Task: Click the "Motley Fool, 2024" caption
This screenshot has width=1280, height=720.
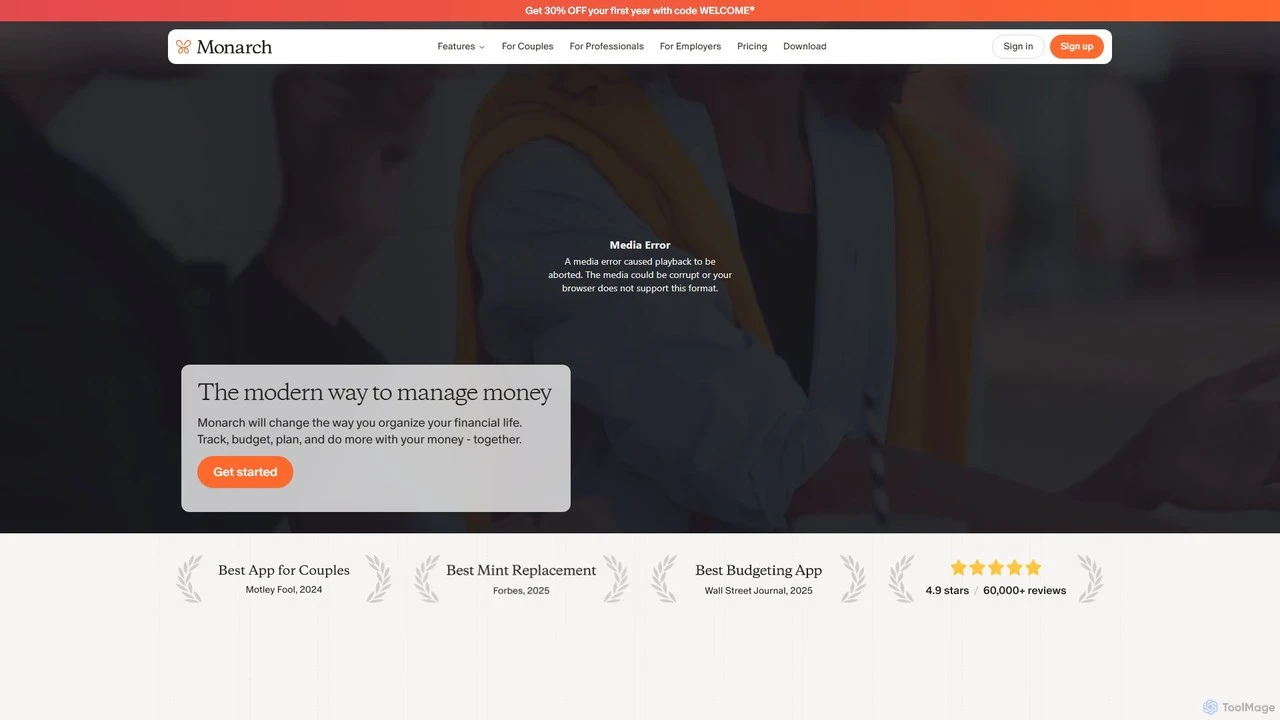Action: click(284, 590)
